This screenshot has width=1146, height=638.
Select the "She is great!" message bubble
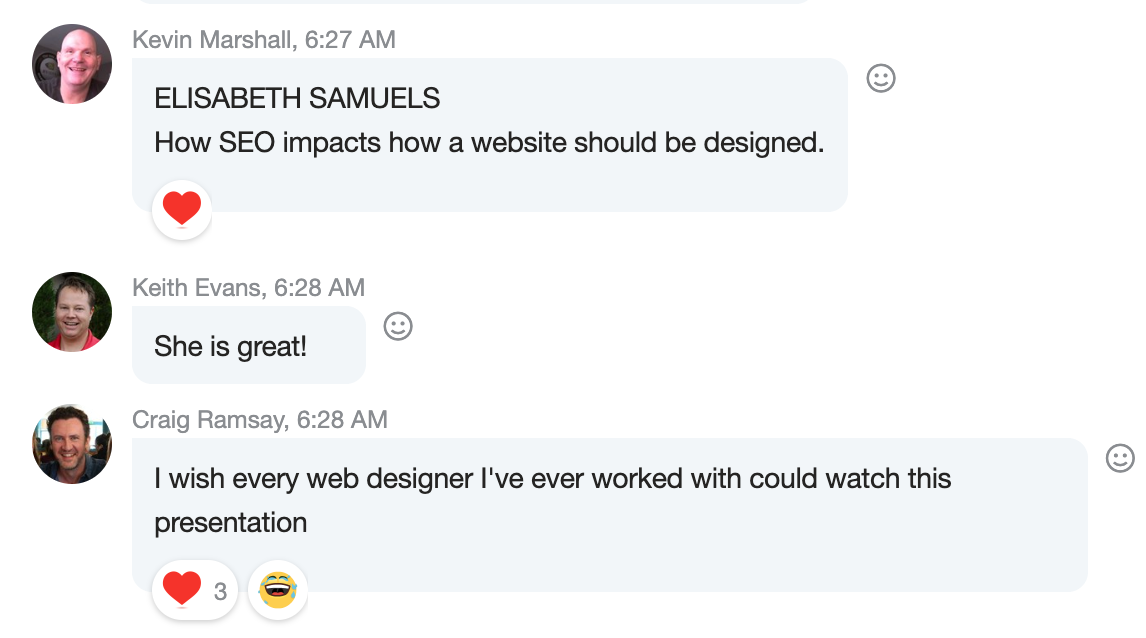coord(231,347)
